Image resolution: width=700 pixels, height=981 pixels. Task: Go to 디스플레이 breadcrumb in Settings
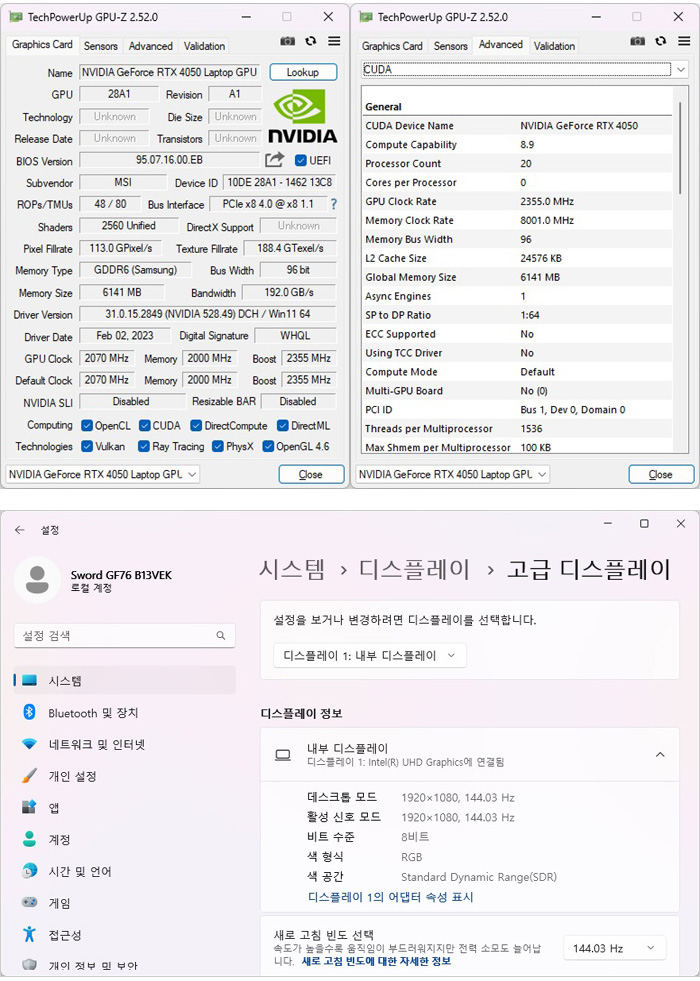point(413,569)
